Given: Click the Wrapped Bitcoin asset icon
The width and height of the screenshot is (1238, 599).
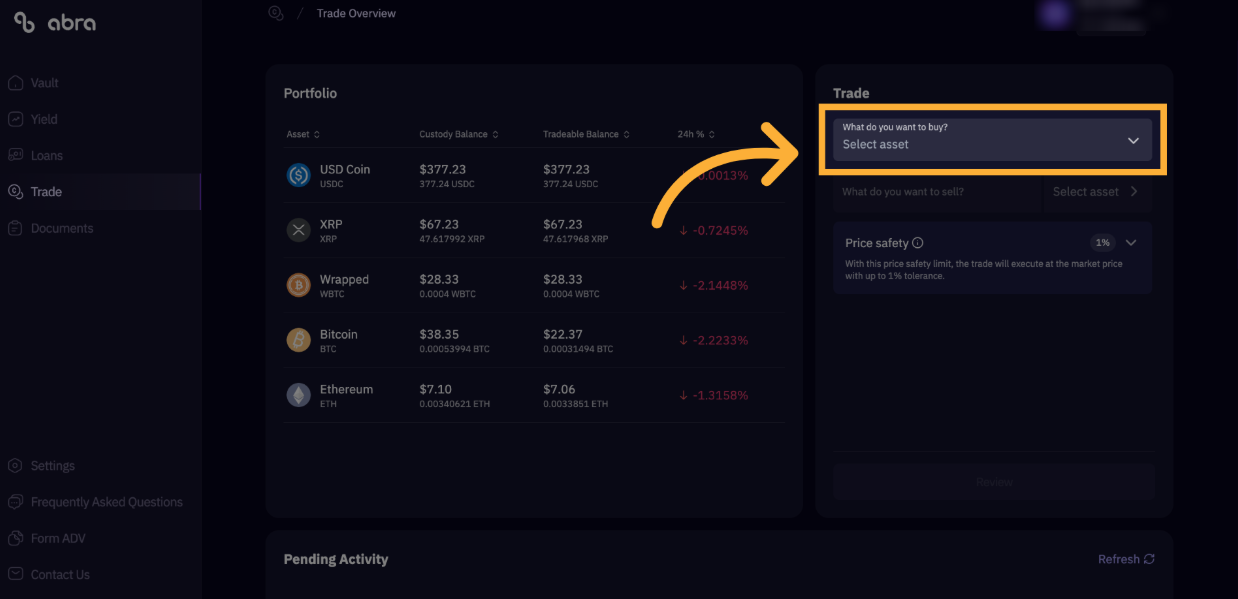Looking at the screenshot, I should pos(299,285).
